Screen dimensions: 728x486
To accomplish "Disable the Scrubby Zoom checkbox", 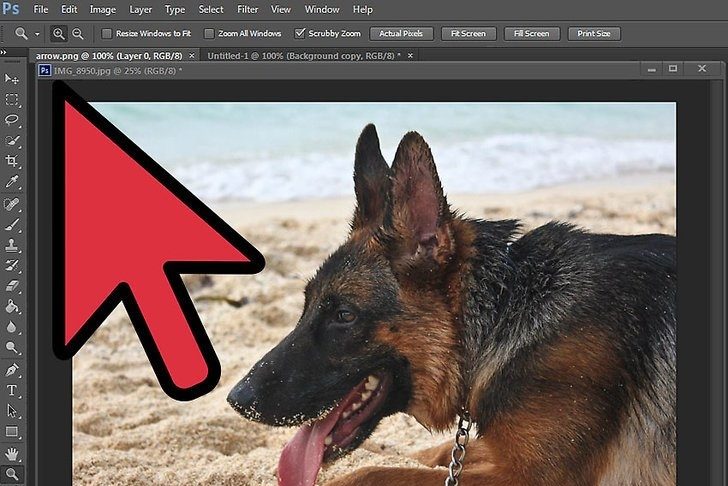I will point(300,34).
